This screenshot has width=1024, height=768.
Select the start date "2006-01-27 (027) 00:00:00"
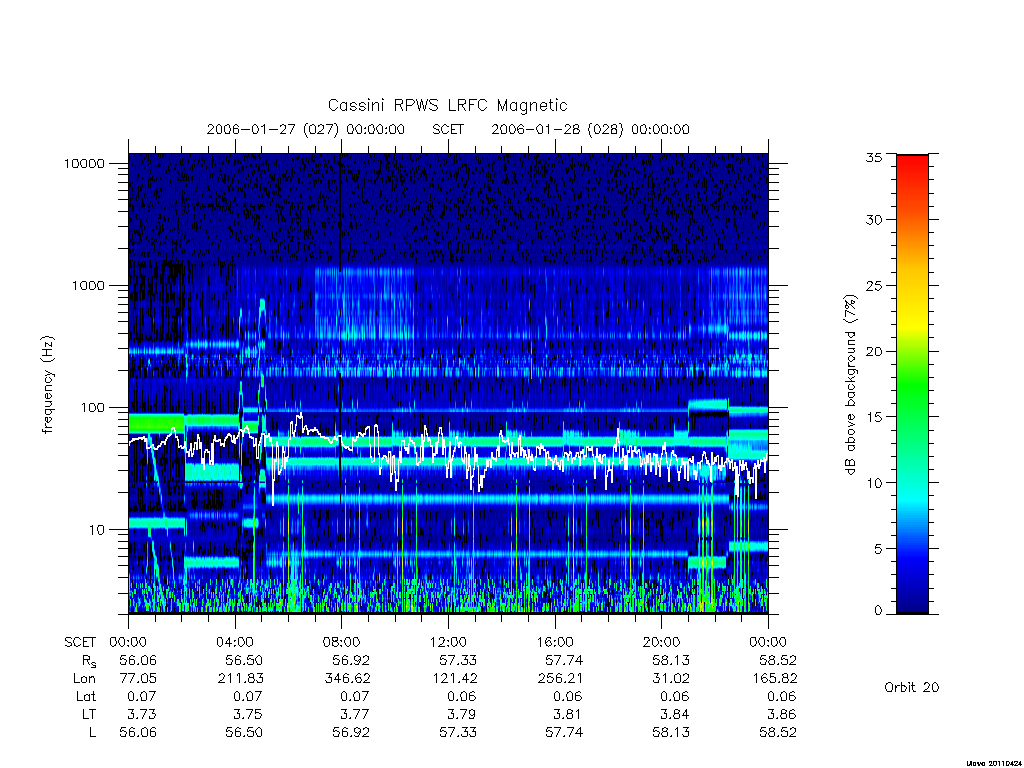306,129
